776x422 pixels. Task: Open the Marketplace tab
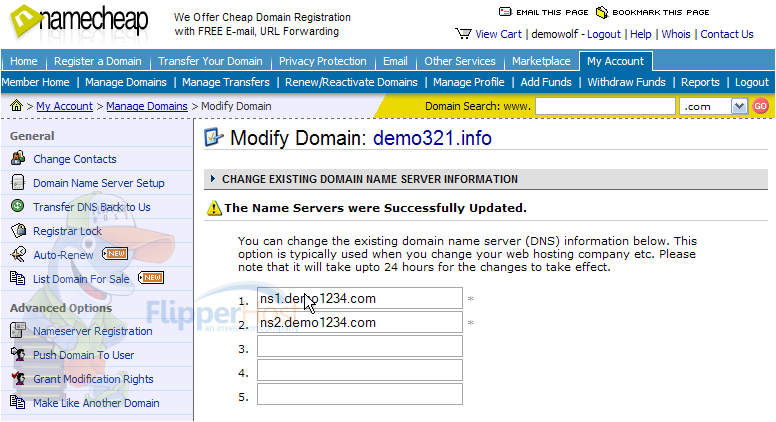541,61
